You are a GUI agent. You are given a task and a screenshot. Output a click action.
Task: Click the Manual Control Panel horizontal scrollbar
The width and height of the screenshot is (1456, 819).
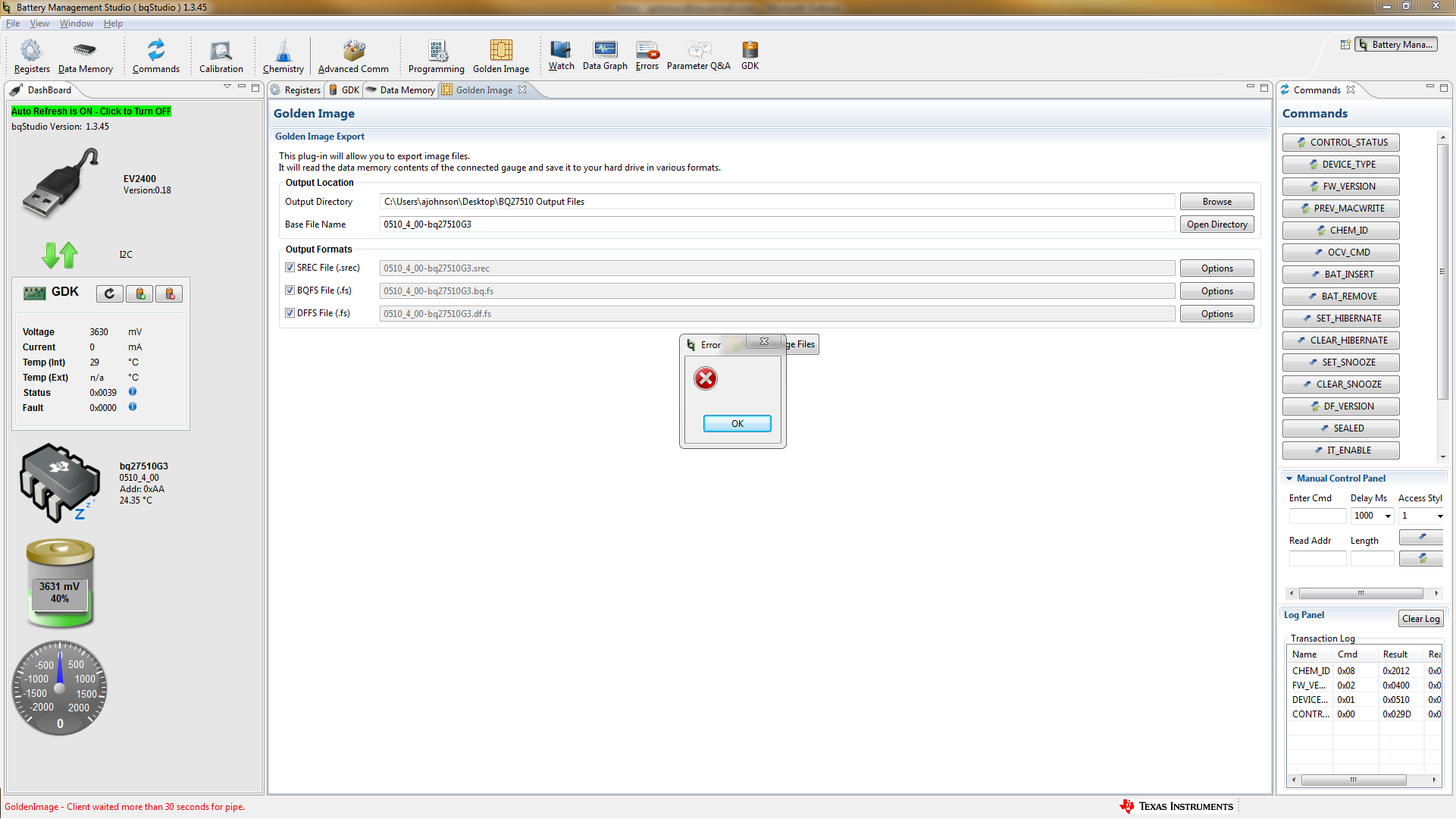tap(1360, 593)
